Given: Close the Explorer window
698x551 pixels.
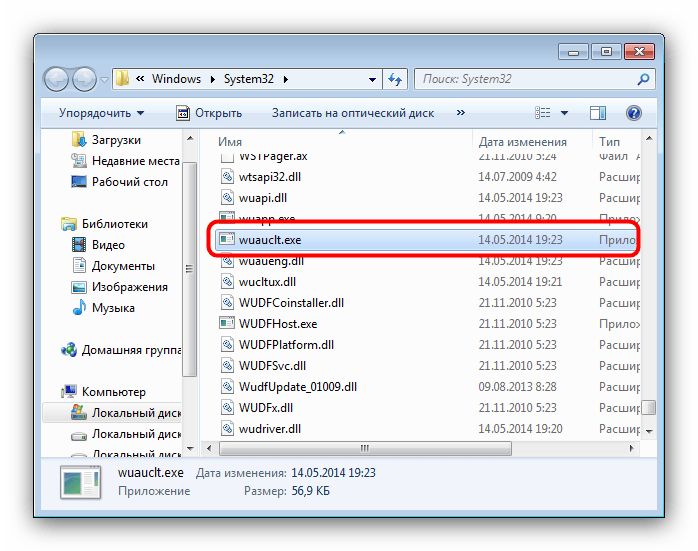Looking at the screenshot, I should pos(639,52).
